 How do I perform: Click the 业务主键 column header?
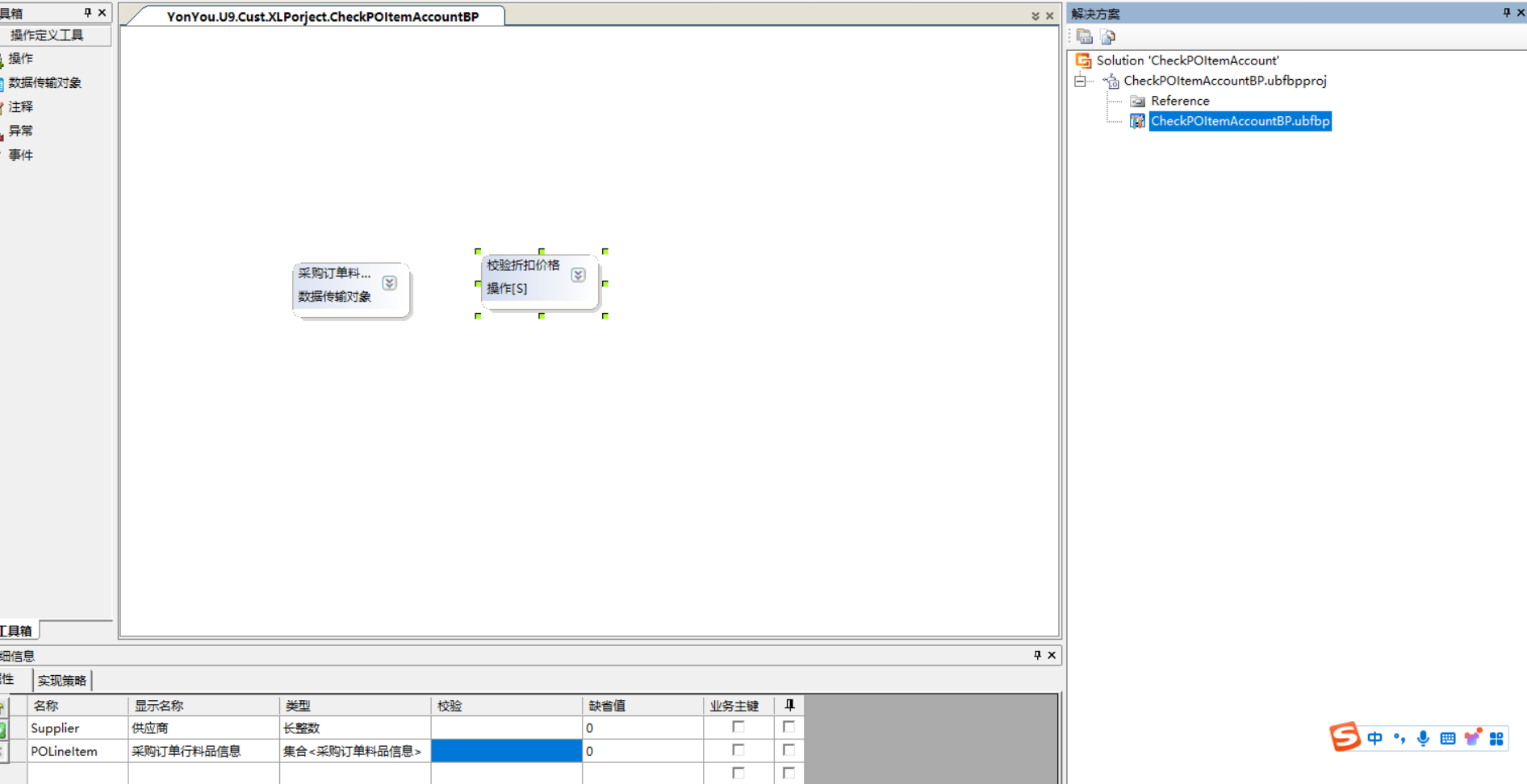click(738, 706)
